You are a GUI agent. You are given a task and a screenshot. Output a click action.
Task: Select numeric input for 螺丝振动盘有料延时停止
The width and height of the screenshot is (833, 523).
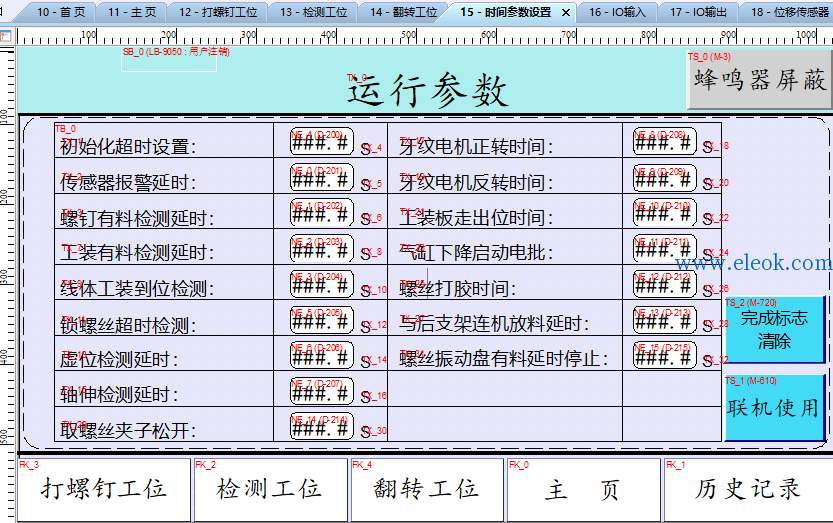665,354
